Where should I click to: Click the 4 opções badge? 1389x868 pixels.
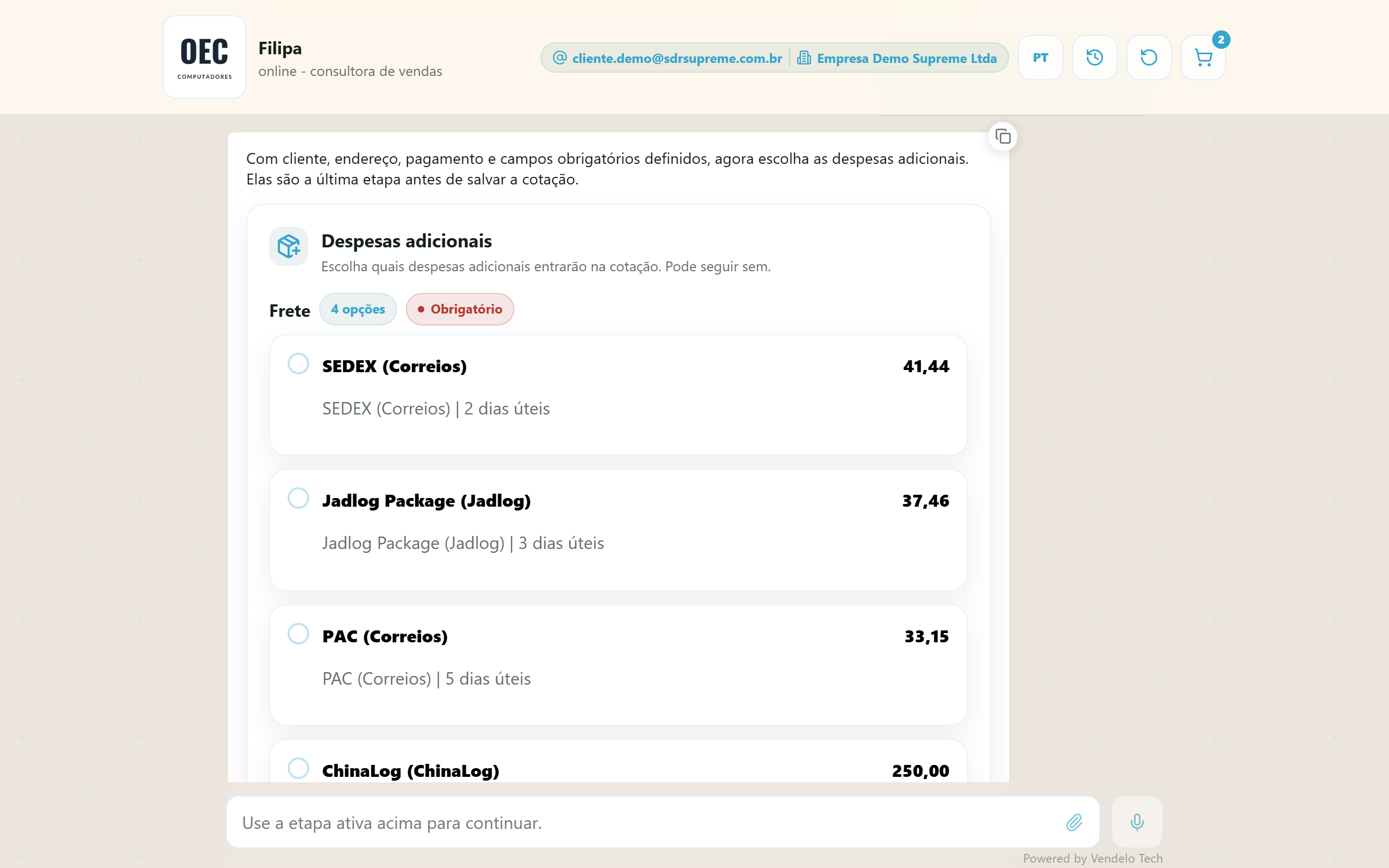click(358, 309)
